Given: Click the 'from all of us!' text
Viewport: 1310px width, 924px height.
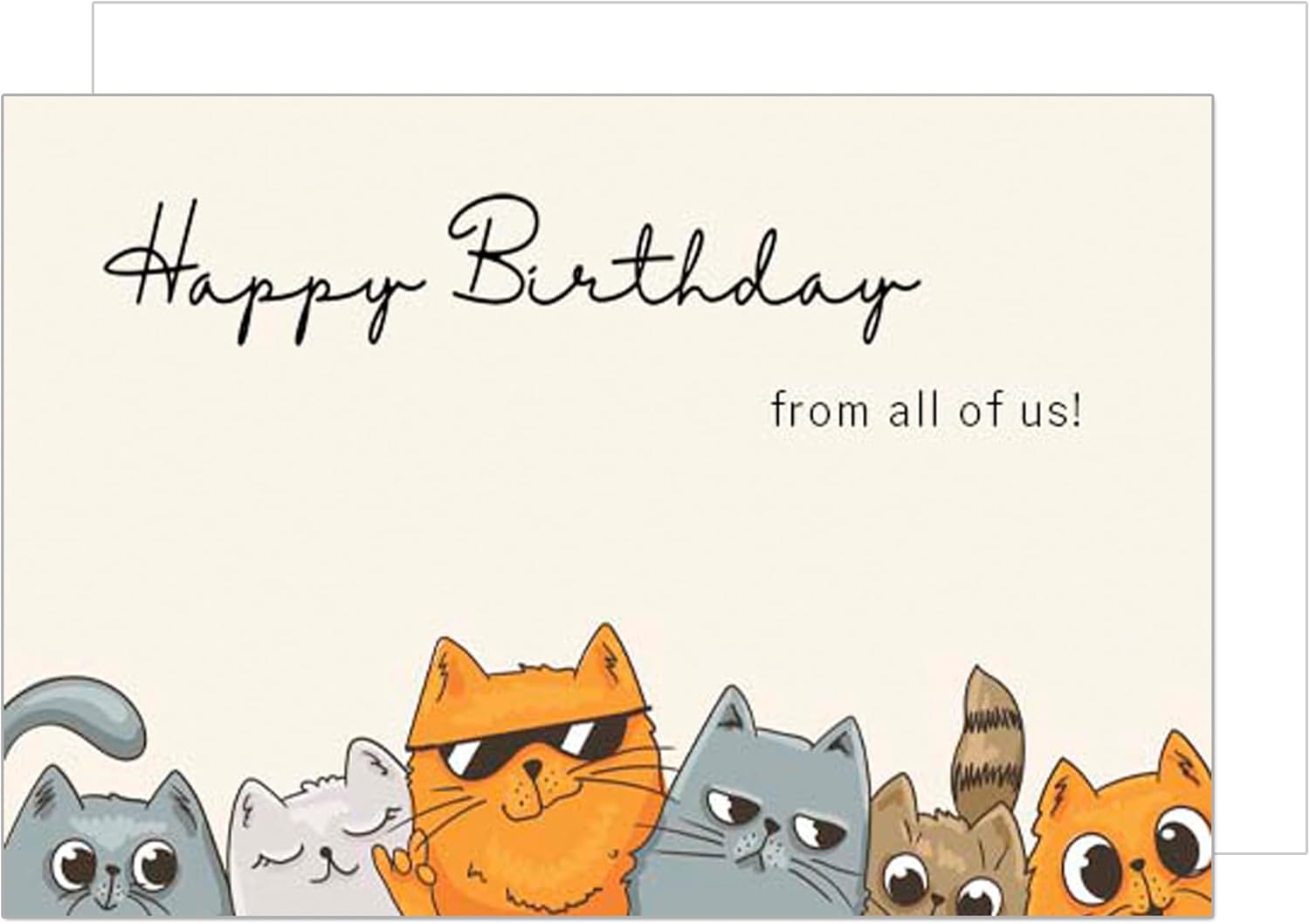Looking at the screenshot, I should (x=926, y=409).
